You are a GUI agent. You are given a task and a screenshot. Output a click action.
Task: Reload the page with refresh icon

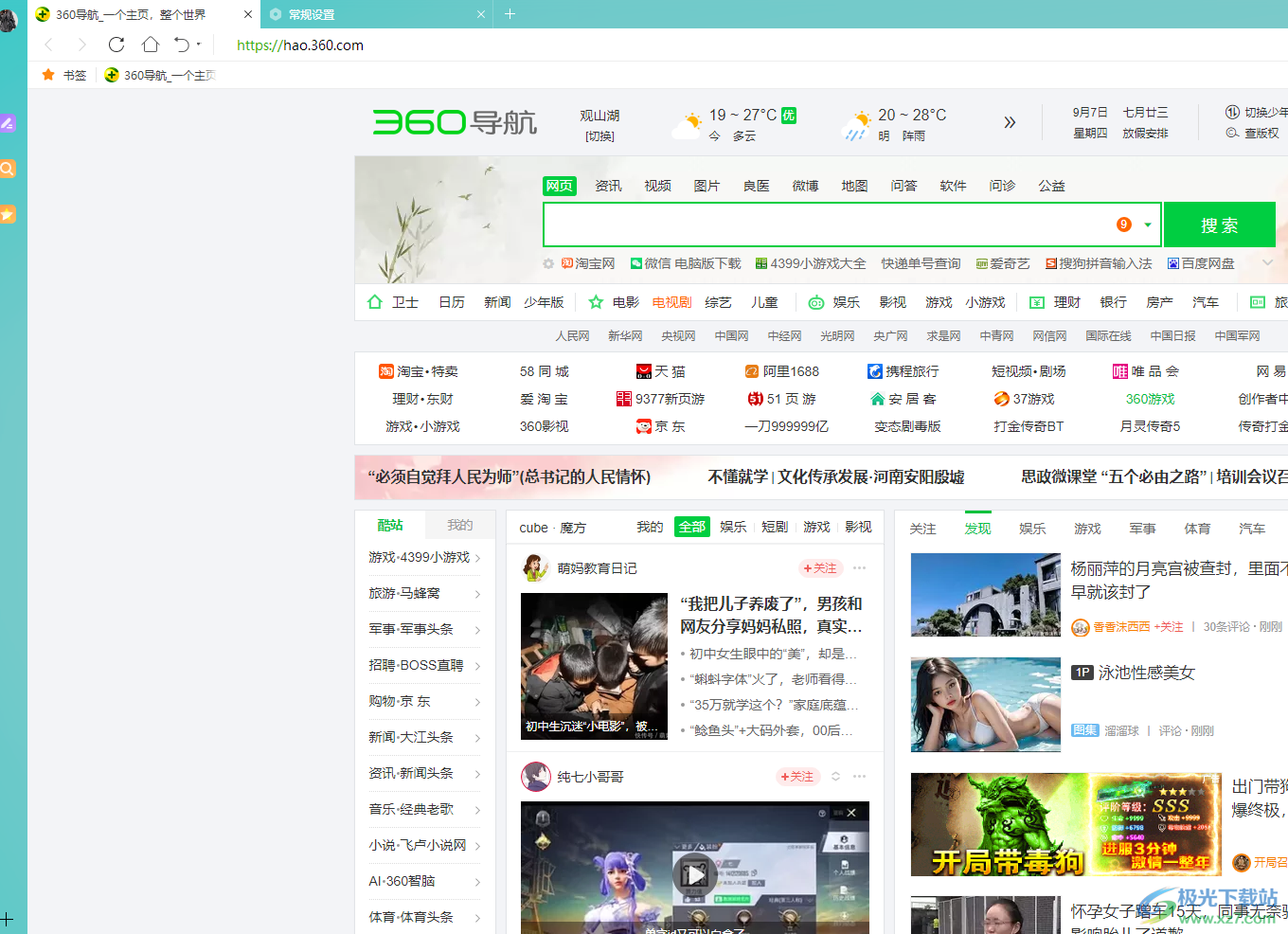pos(116,45)
